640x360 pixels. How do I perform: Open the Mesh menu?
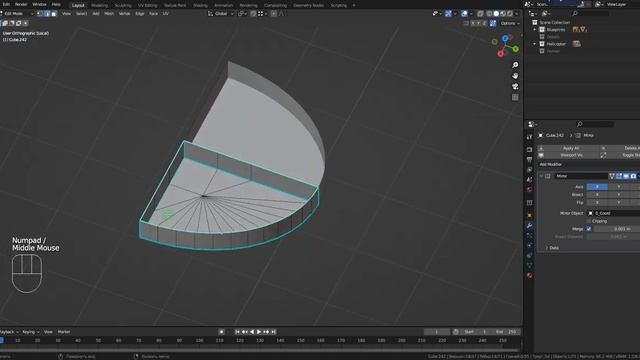(109, 13)
